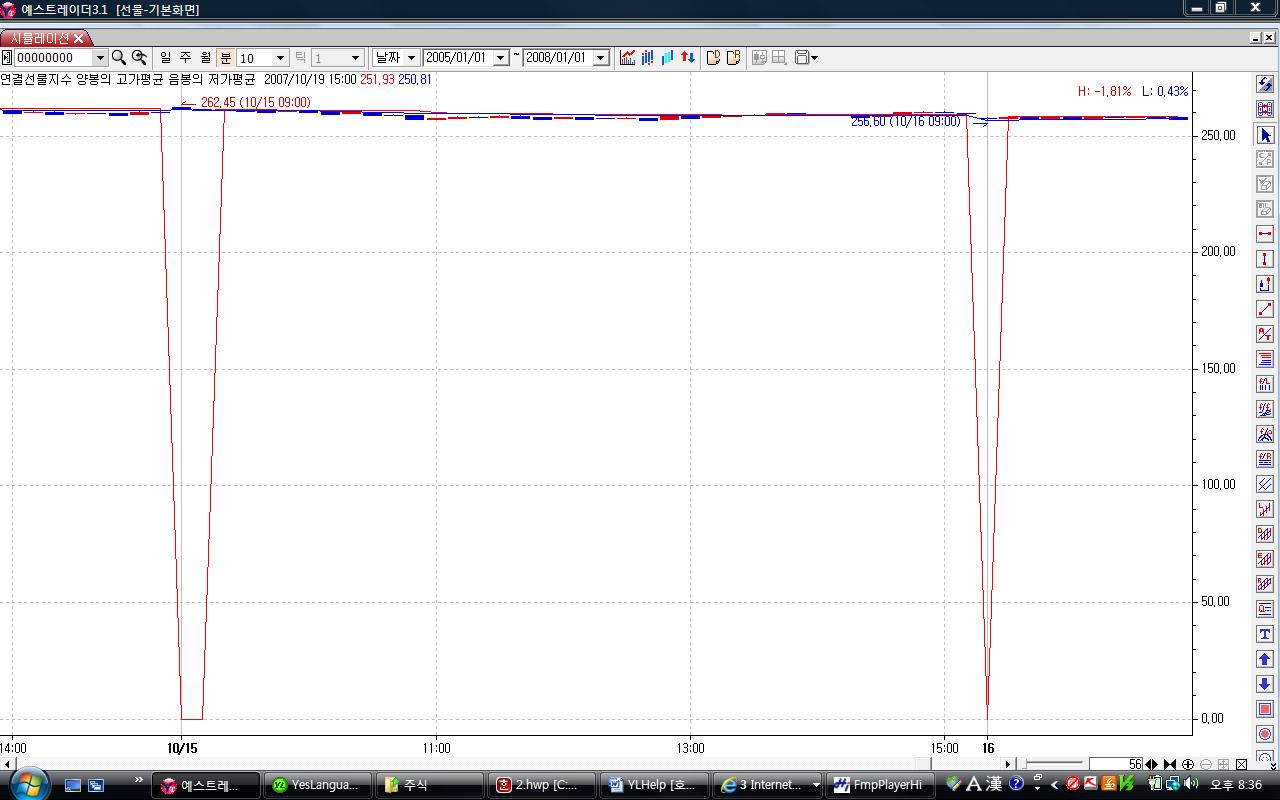This screenshot has width=1280, height=800.
Task: Switch to 2.hwp taskbar window
Action: [x=542, y=785]
